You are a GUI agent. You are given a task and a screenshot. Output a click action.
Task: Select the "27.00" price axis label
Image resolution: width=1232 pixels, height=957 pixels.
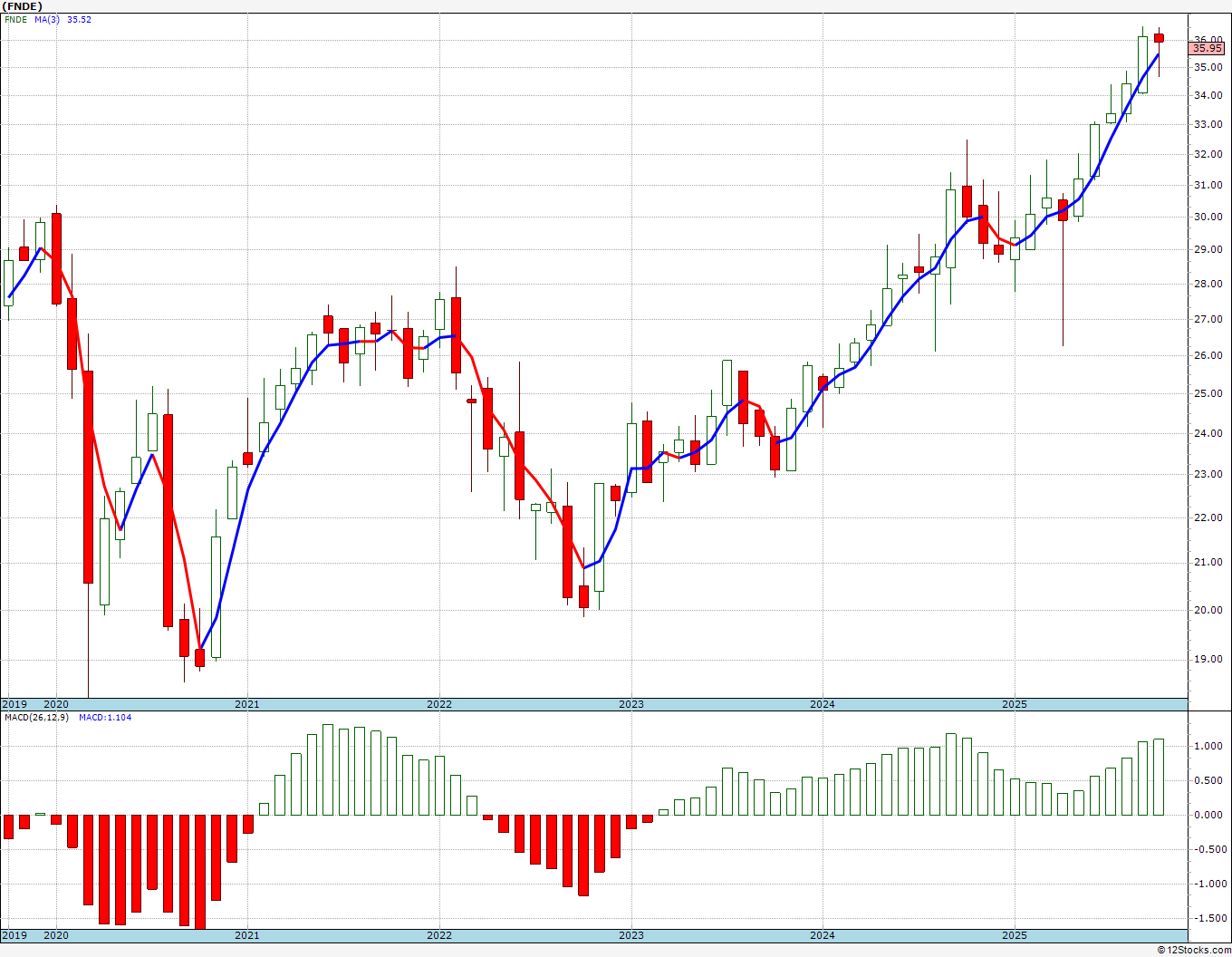click(1208, 319)
